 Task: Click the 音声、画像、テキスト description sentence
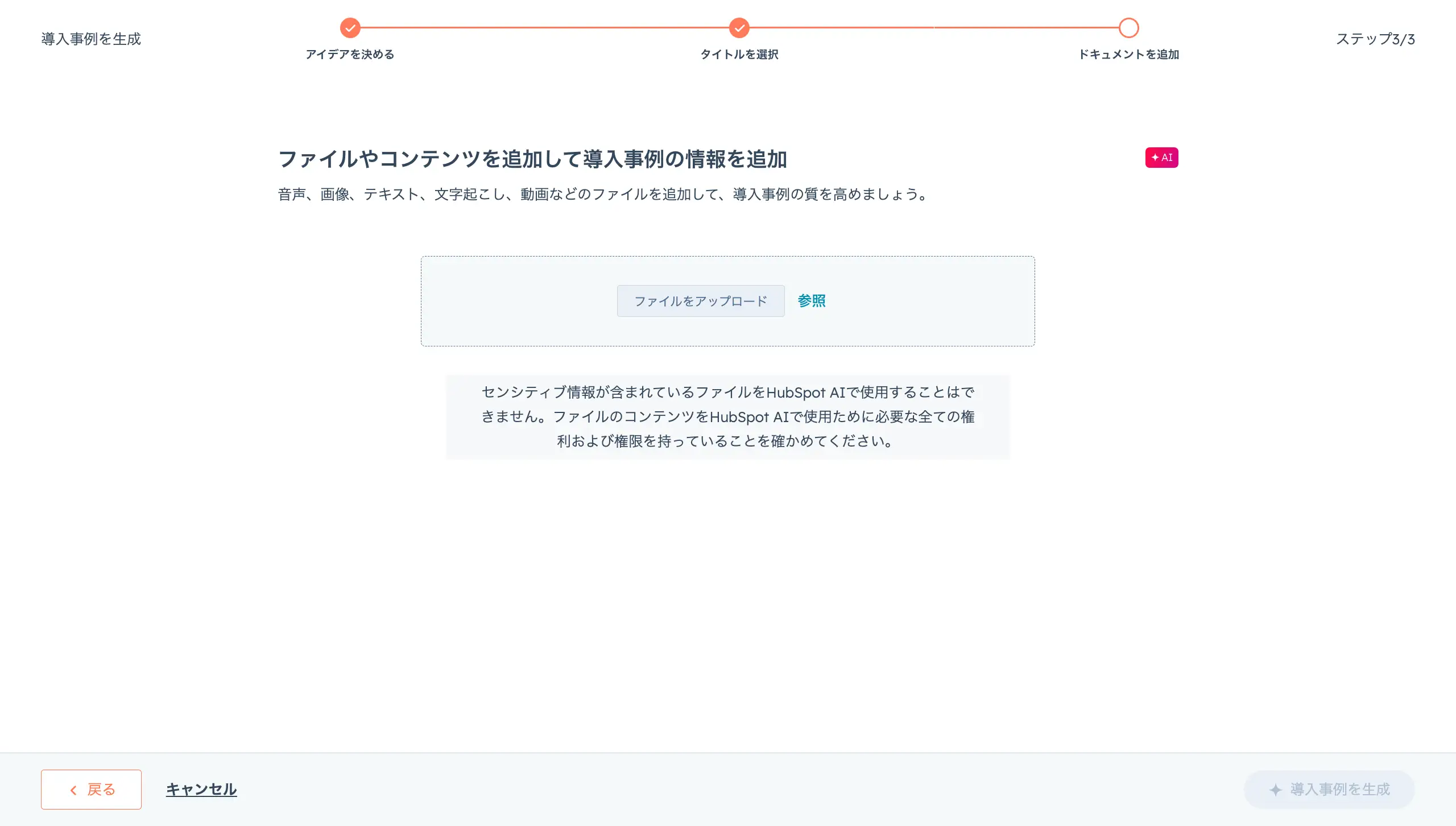click(x=604, y=194)
